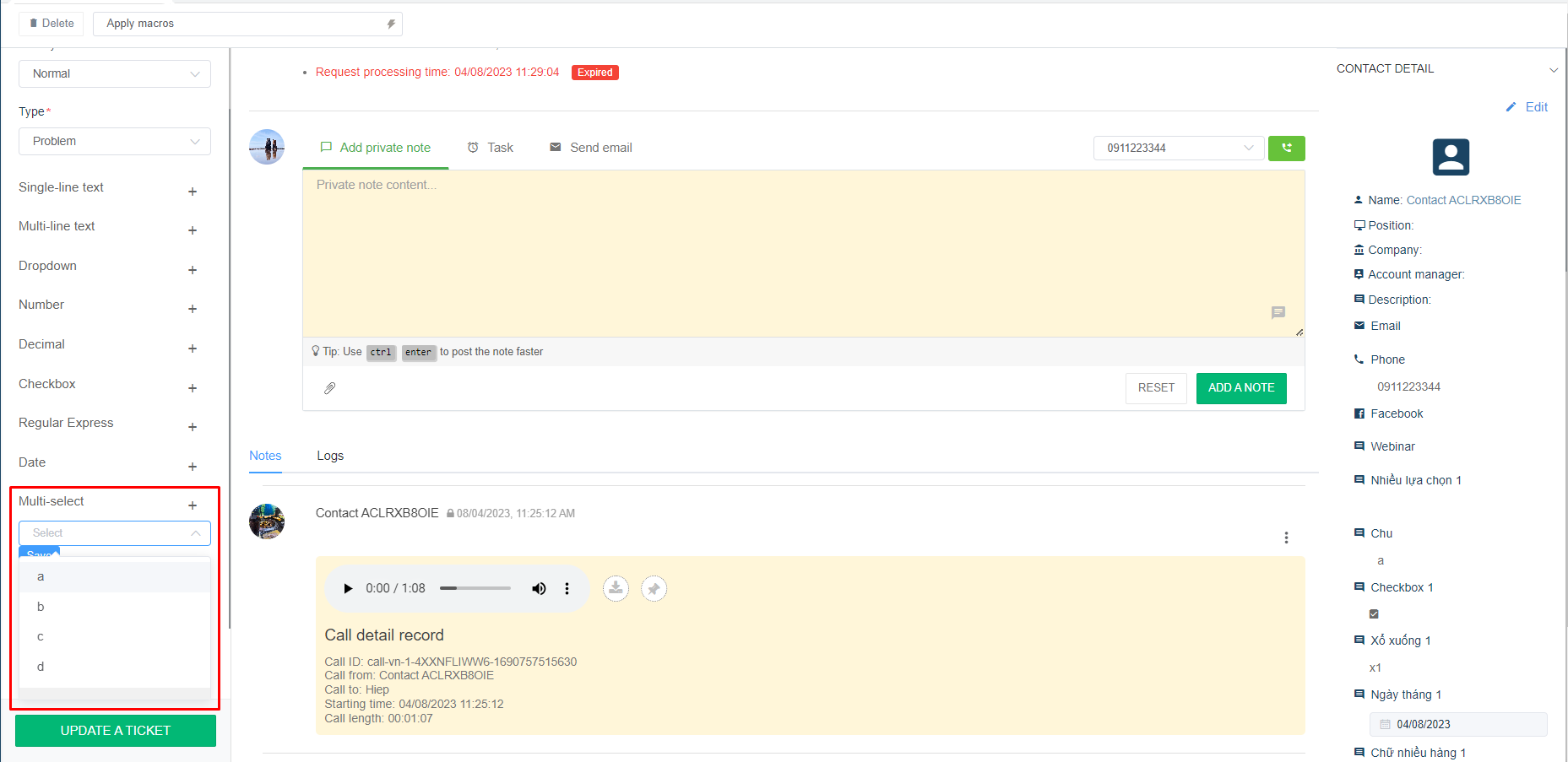Switch to the Logs tab

click(330, 456)
